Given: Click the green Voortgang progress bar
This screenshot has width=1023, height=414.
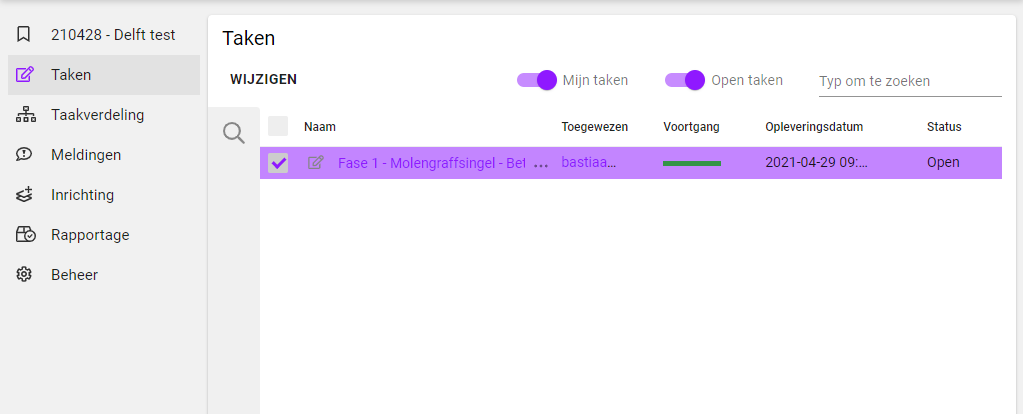Looking at the screenshot, I should [692, 163].
